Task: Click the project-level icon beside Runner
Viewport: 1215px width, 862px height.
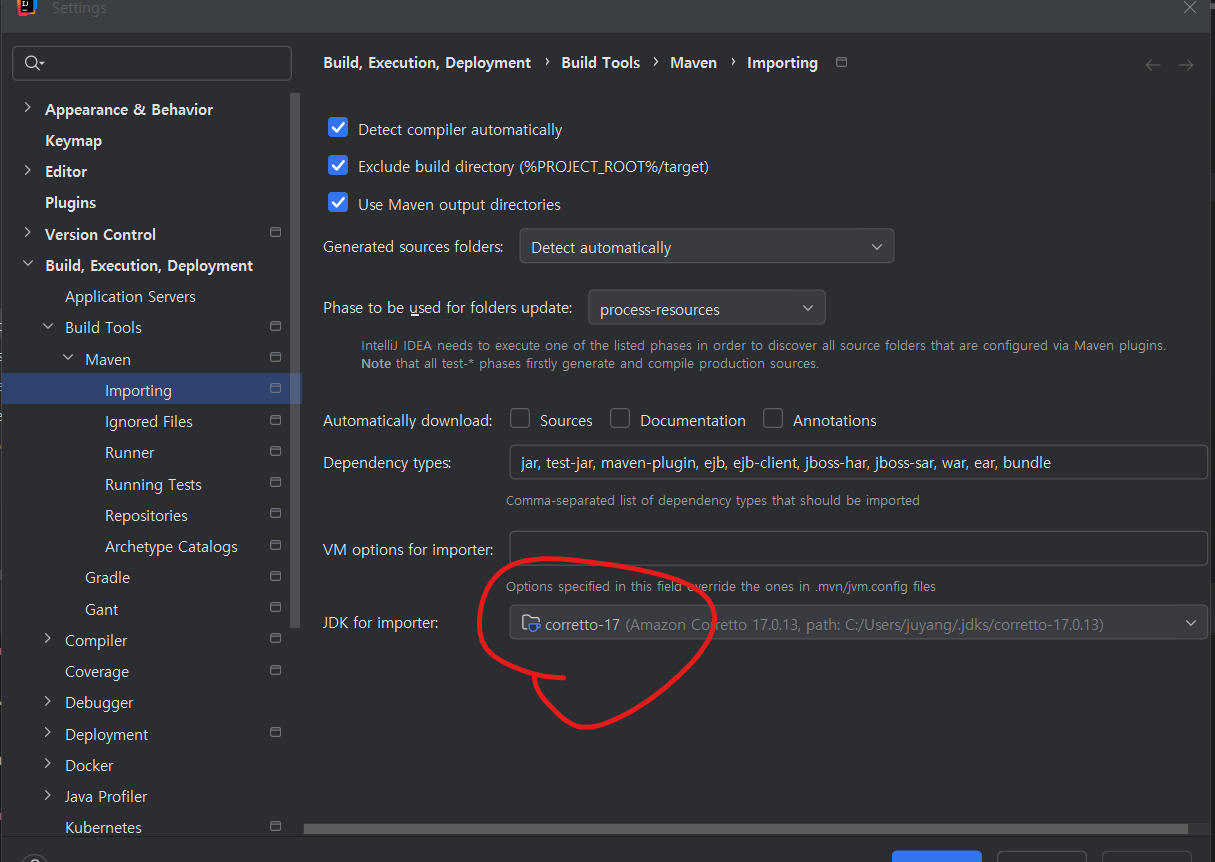Action: [x=275, y=451]
